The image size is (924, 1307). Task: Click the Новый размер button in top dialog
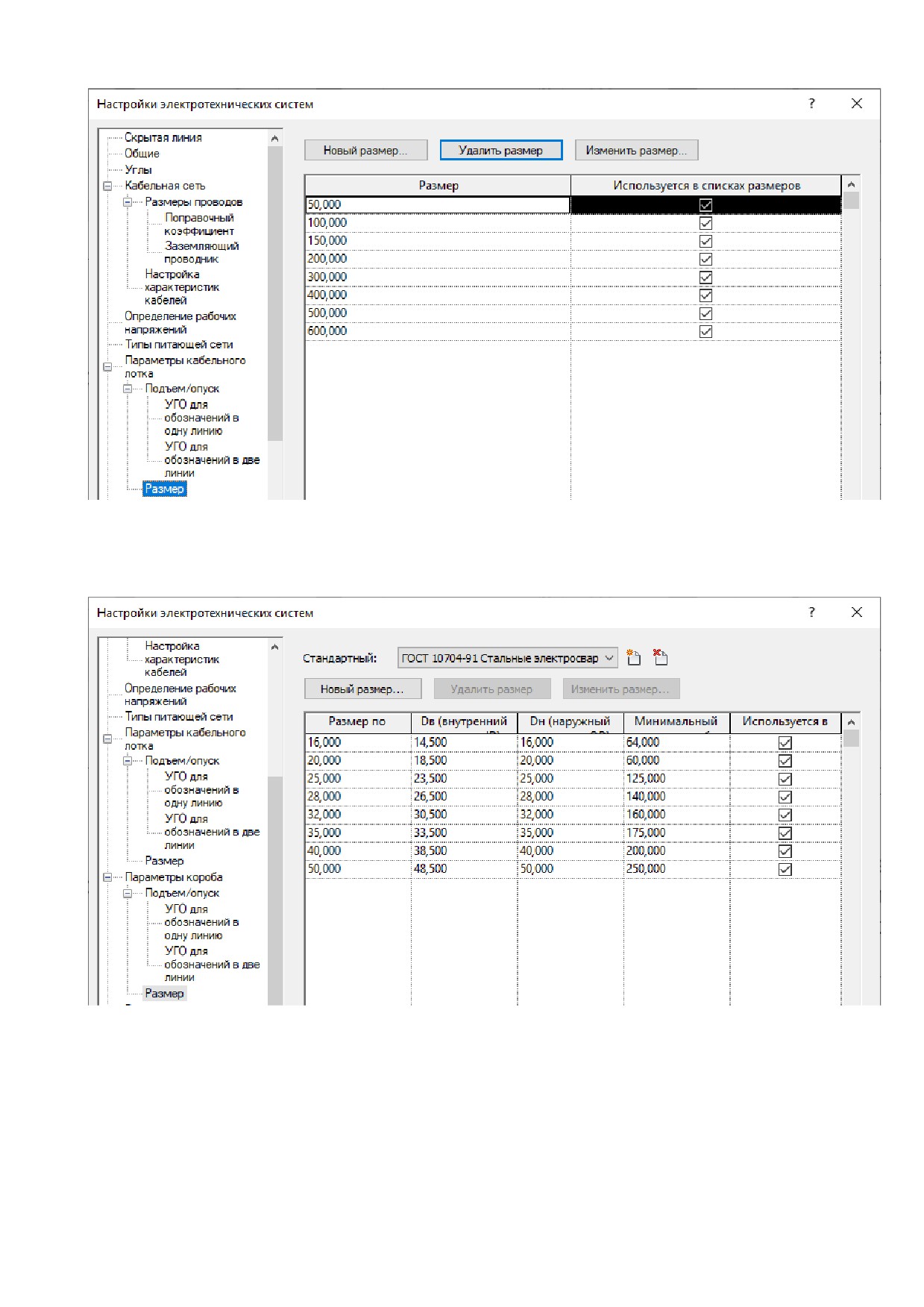pyautogui.click(x=365, y=150)
